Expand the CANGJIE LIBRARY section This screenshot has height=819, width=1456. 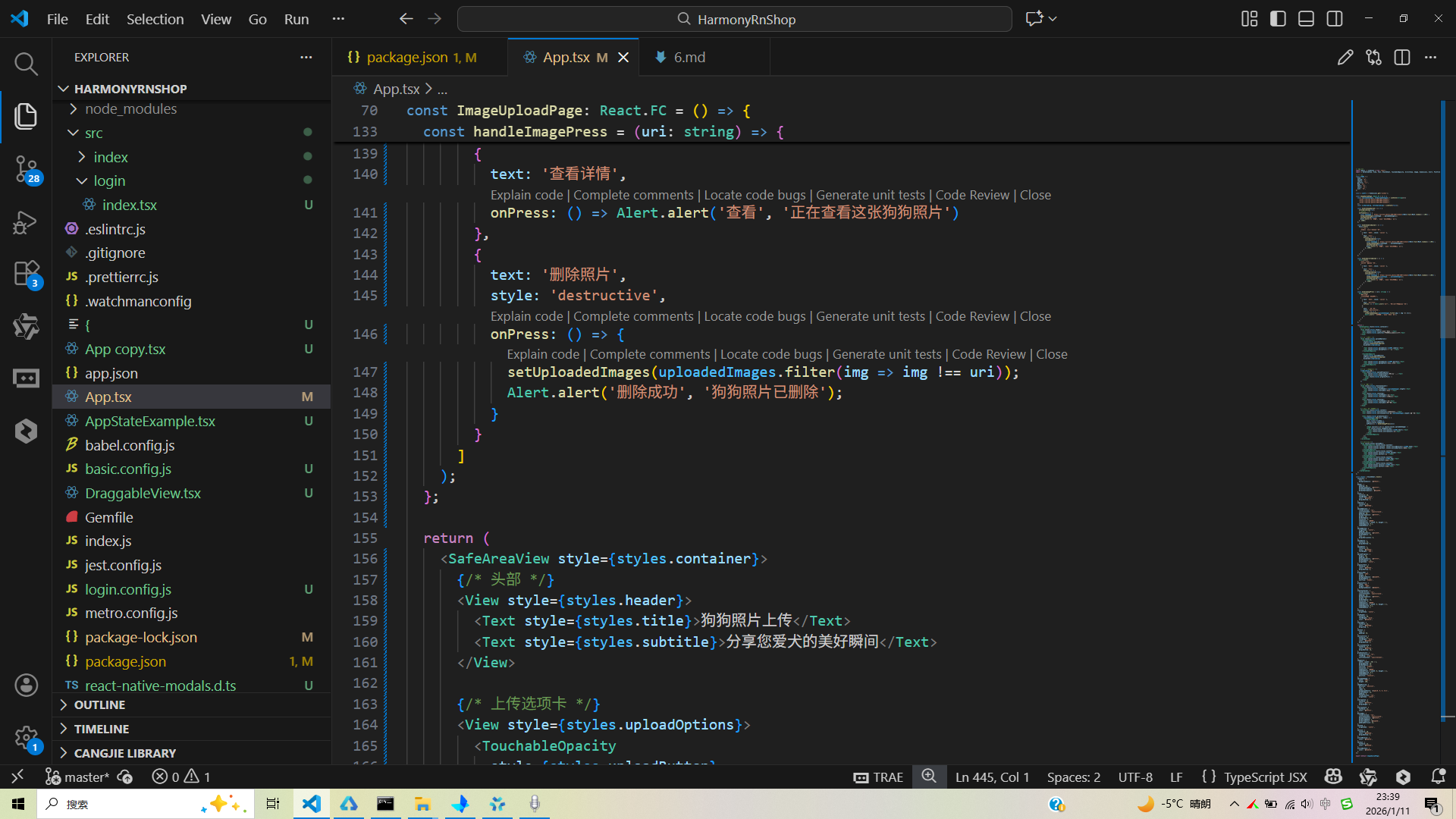click(x=191, y=753)
